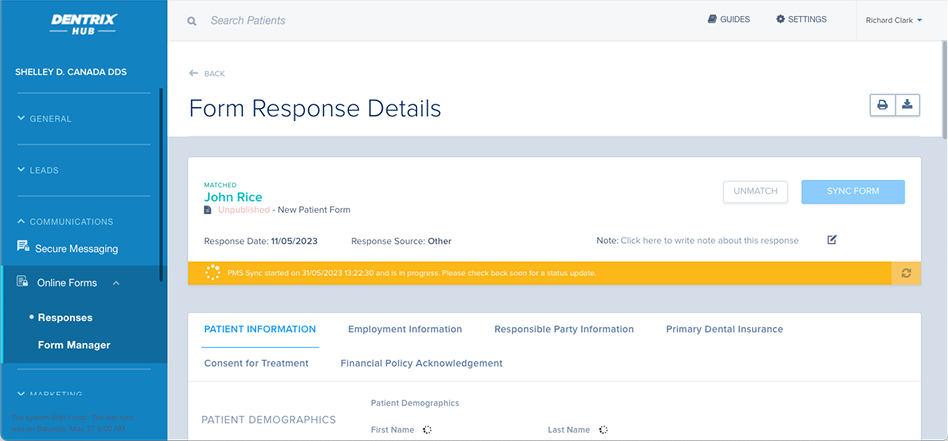Click the main page vertical scrollbar
Image resolution: width=948 pixels, height=441 pixels.
(944, 88)
